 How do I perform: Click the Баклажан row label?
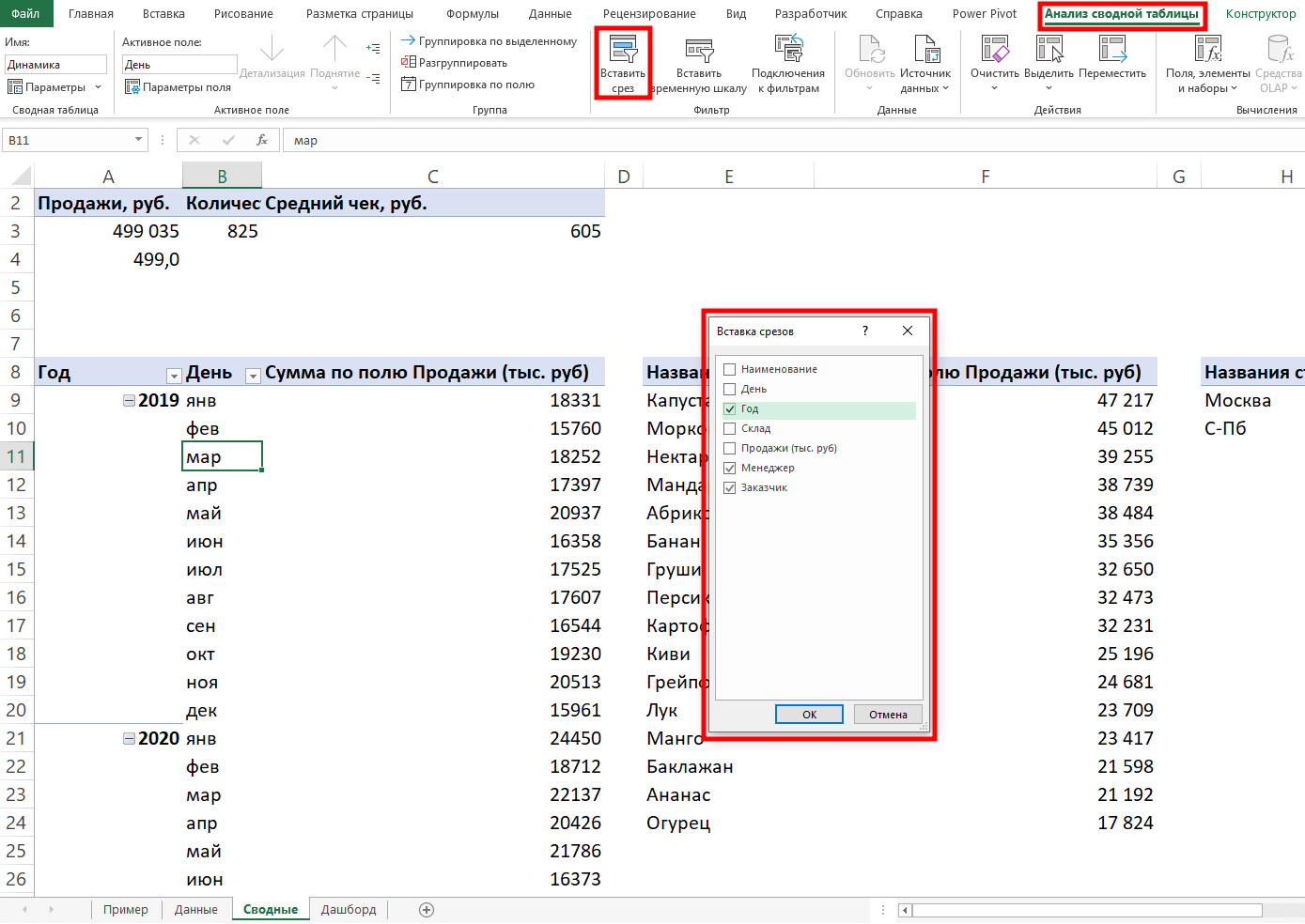point(690,766)
